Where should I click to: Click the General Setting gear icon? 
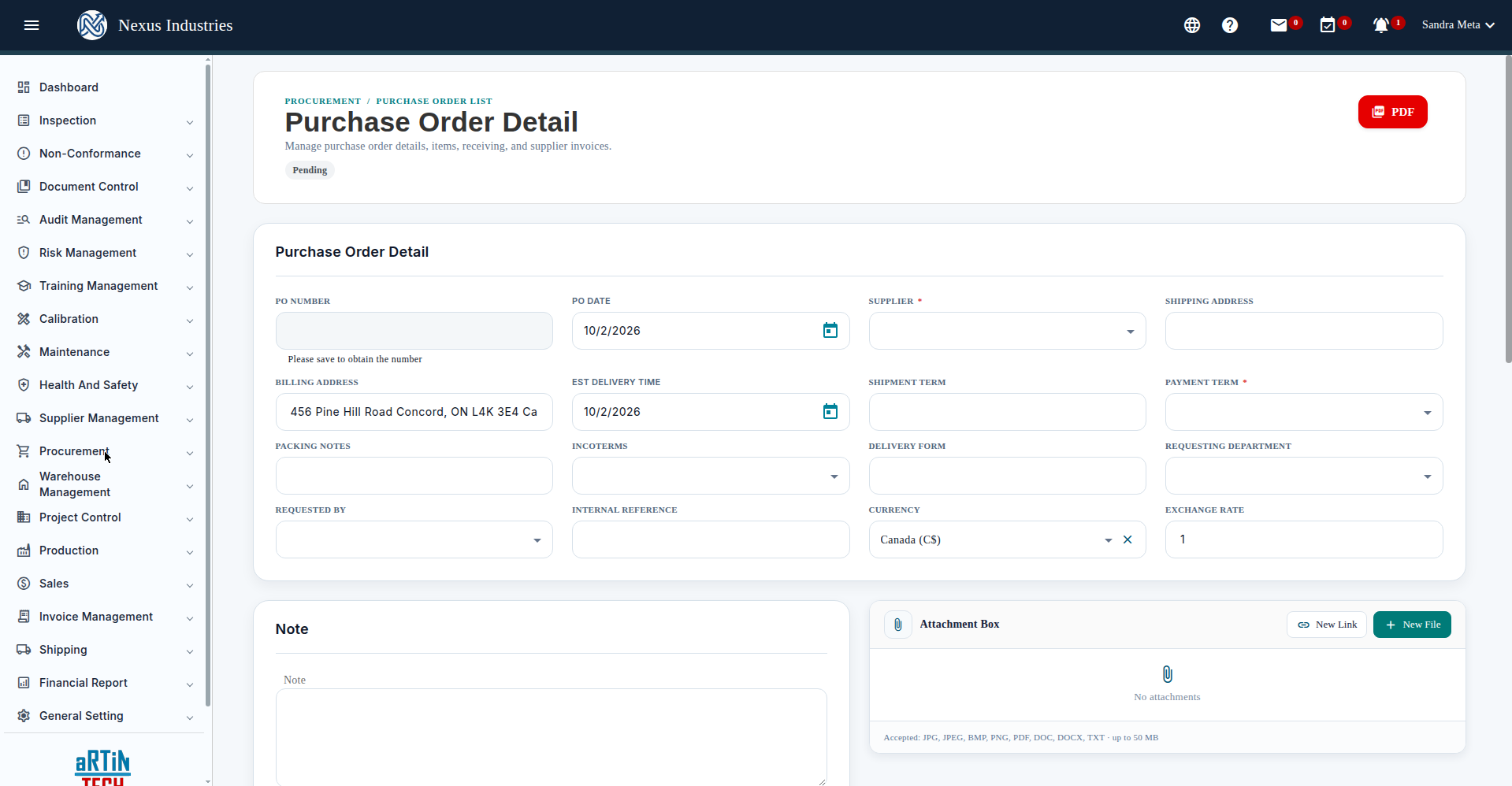click(24, 716)
